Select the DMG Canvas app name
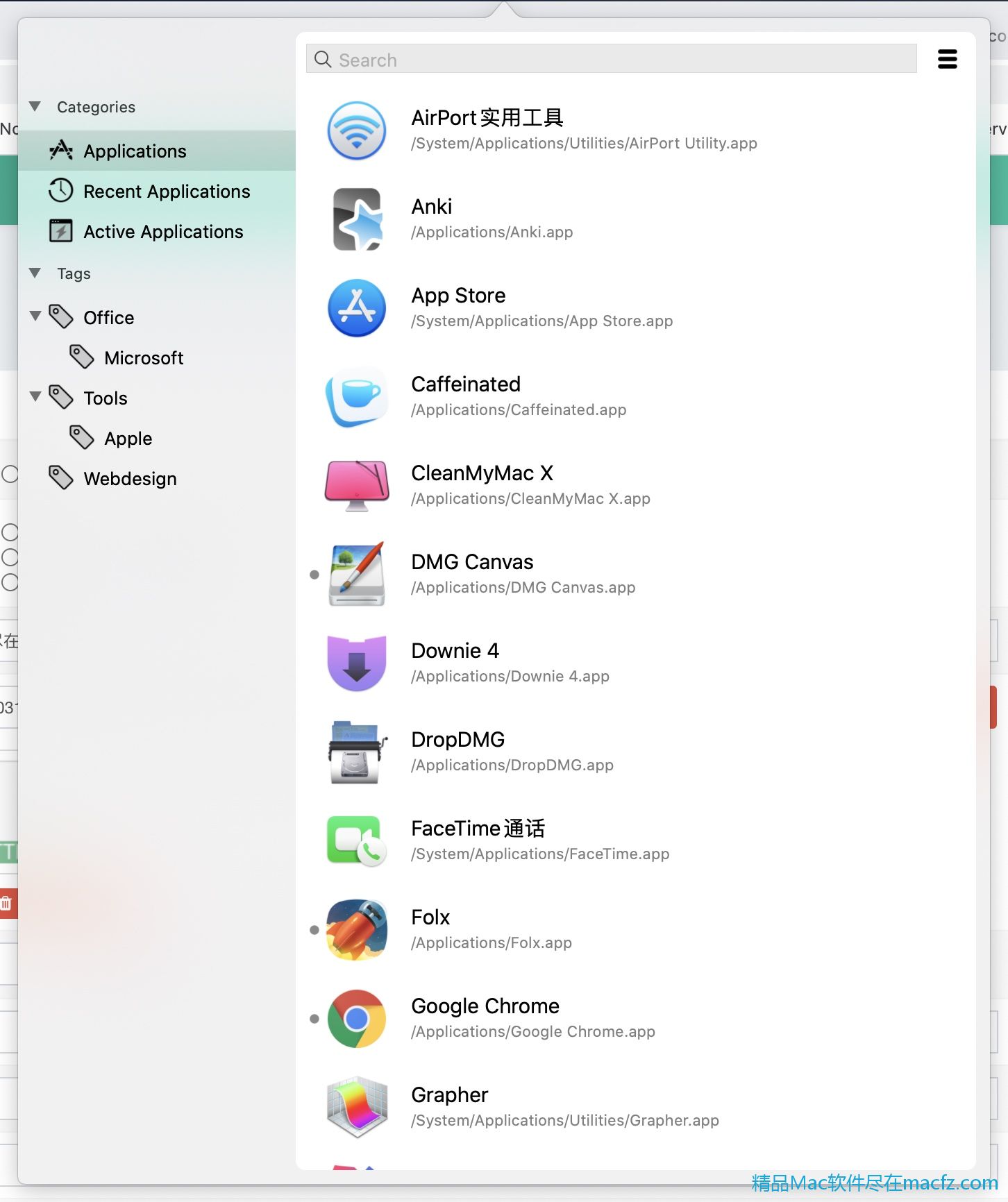1008x1202 pixels. (x=472, y=561)
